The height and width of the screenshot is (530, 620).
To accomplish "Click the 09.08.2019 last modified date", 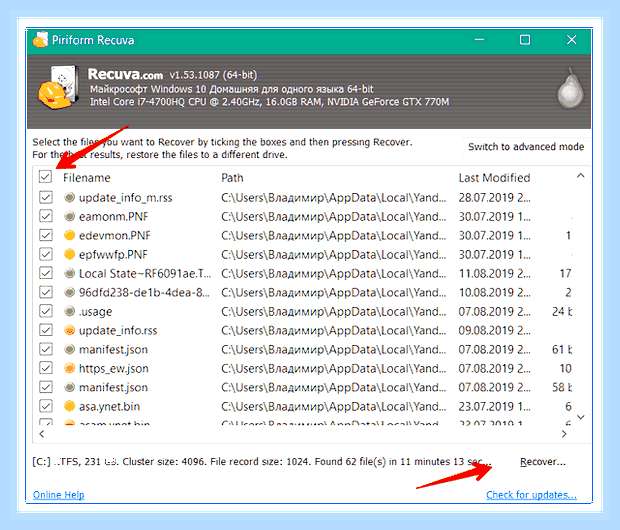I will pos(494,330).
